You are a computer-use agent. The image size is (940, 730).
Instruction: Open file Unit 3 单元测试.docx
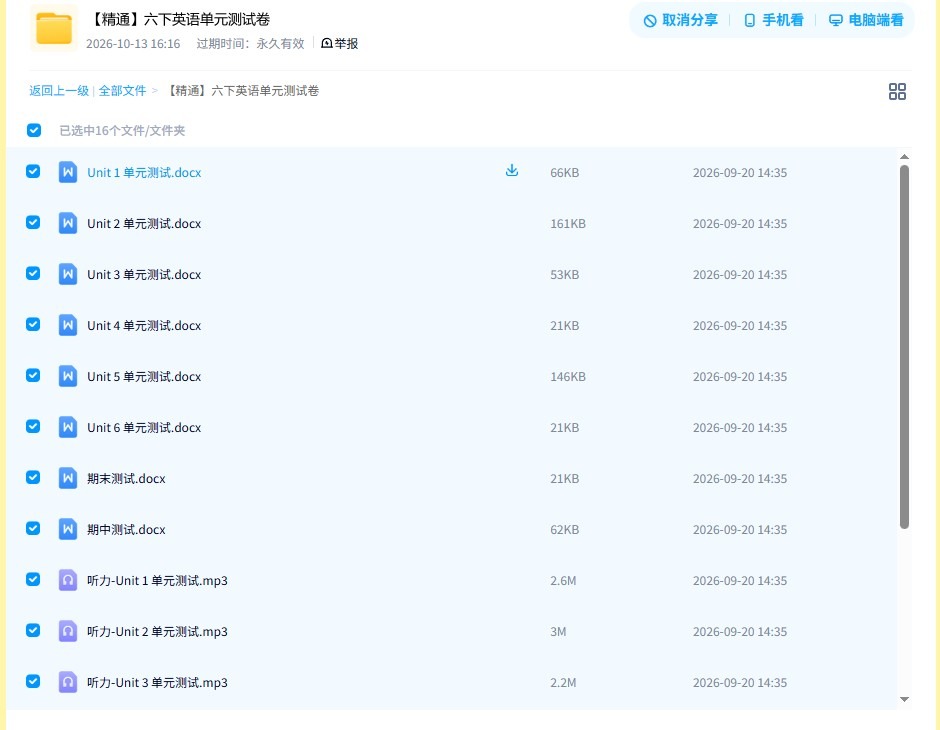[144, 274]
